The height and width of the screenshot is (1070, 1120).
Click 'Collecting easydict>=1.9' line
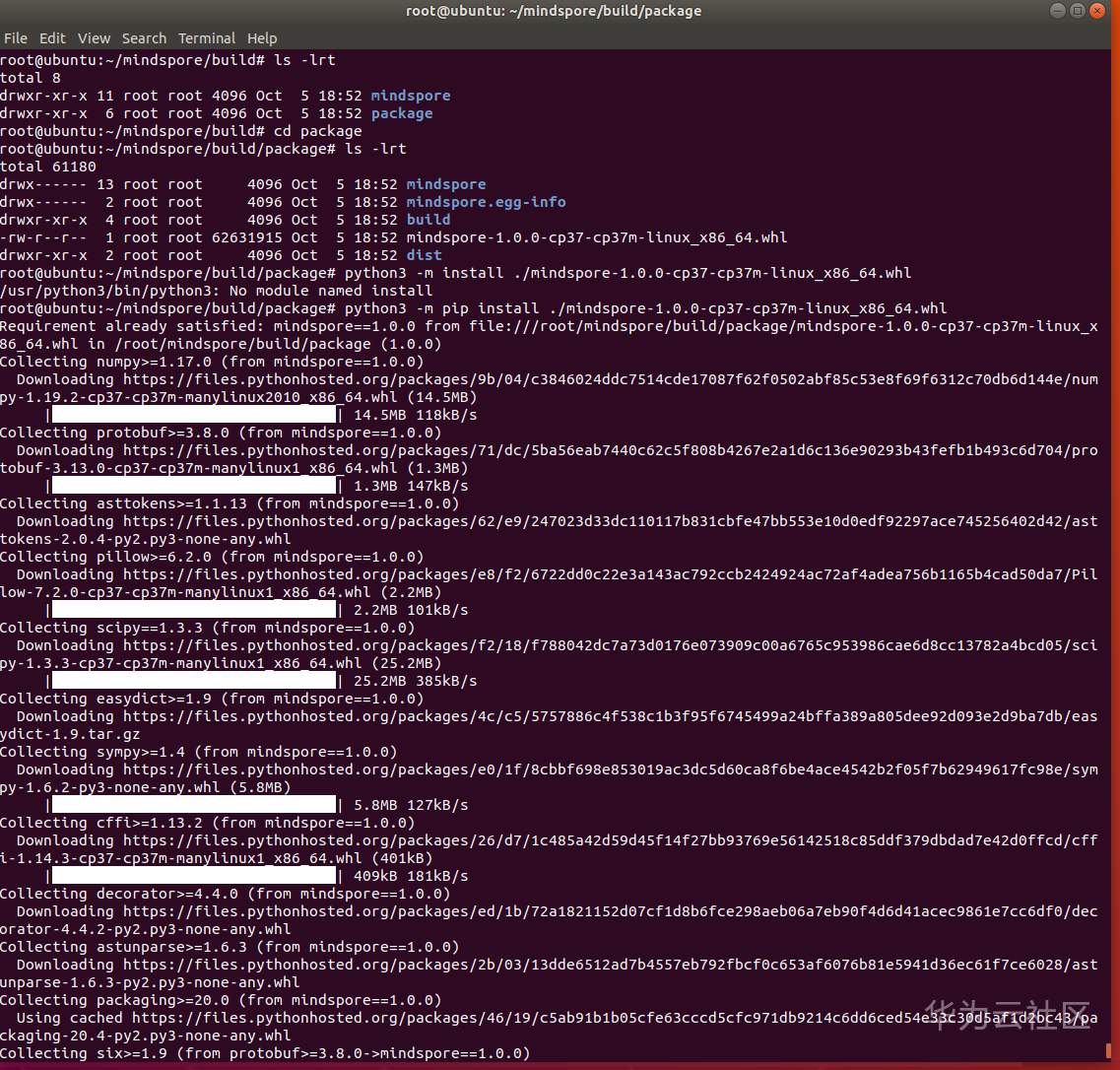pyautogui.click(x=212, y=699)
